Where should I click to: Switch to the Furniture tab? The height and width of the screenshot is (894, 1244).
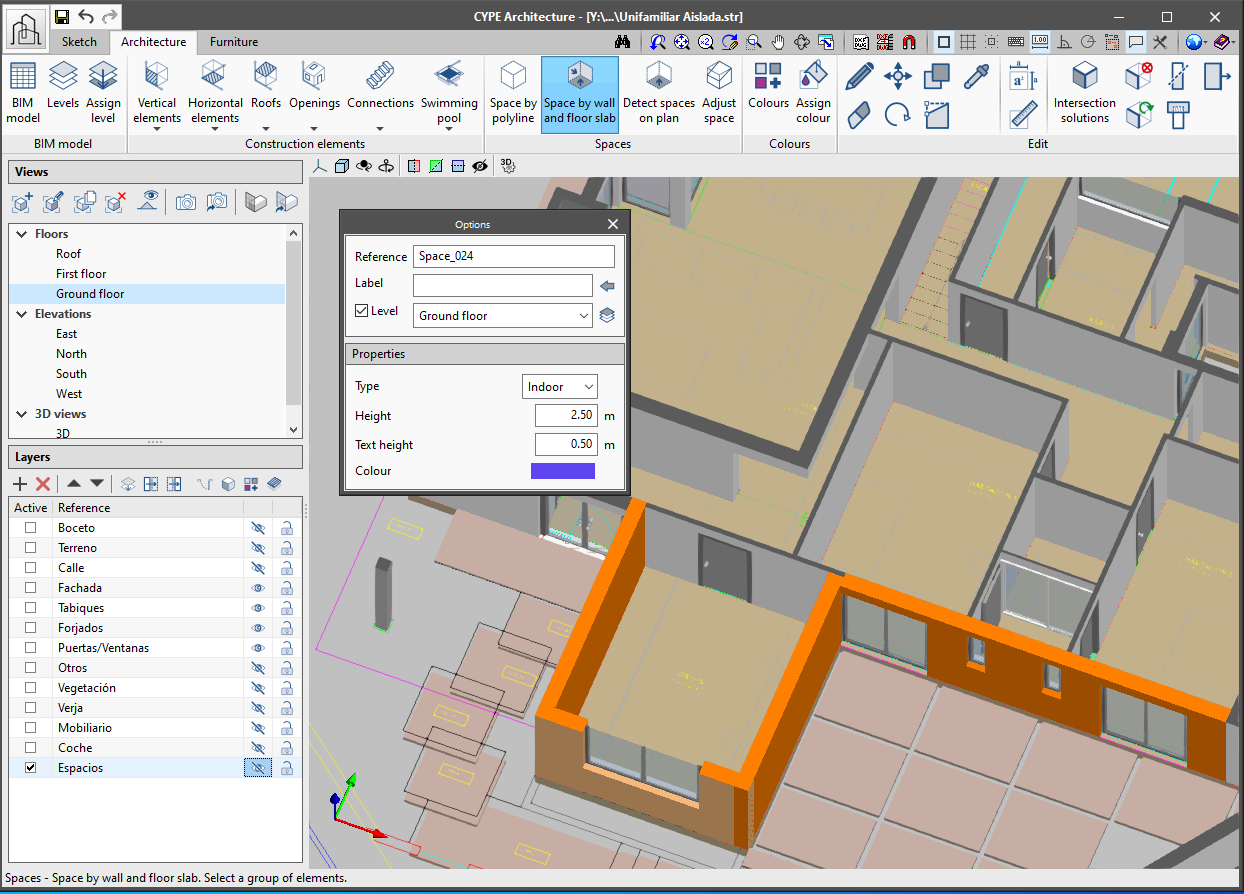234,42
